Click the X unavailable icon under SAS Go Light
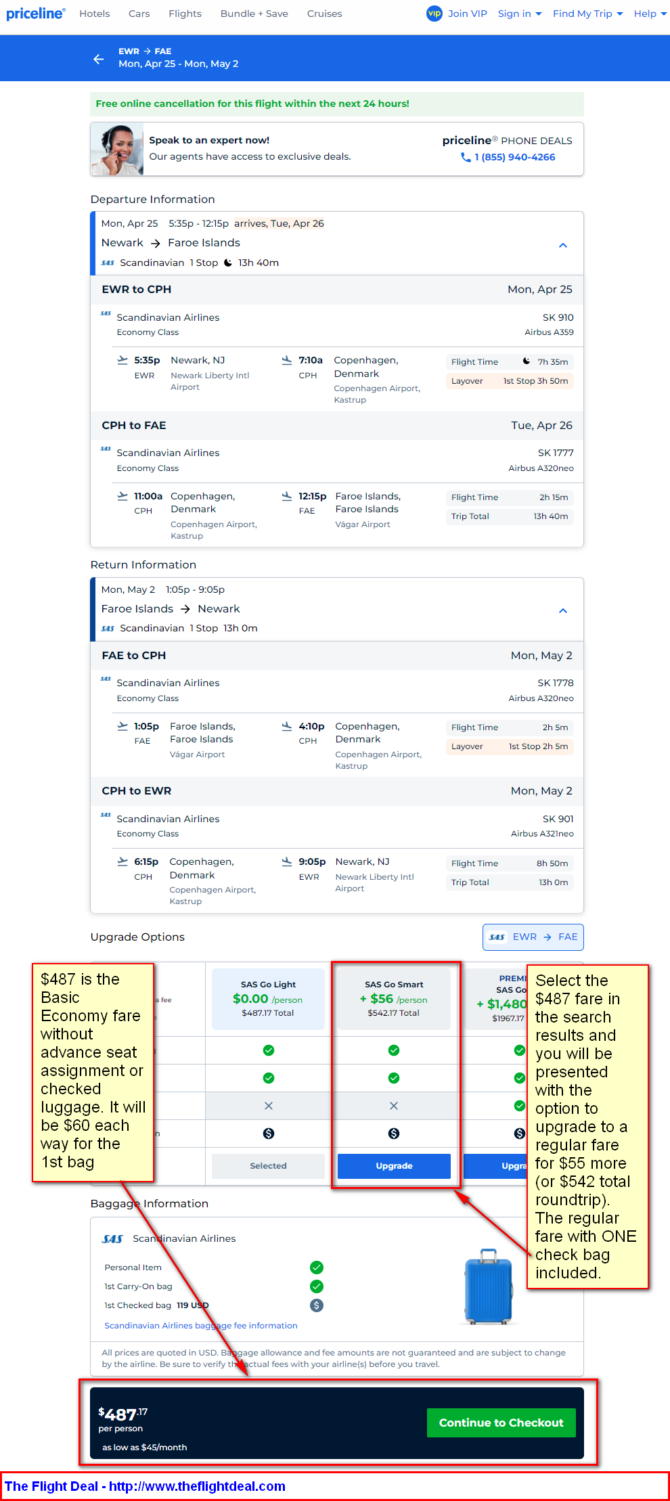This screenshot has width=670, height=1501. (x=268, y=1105)
